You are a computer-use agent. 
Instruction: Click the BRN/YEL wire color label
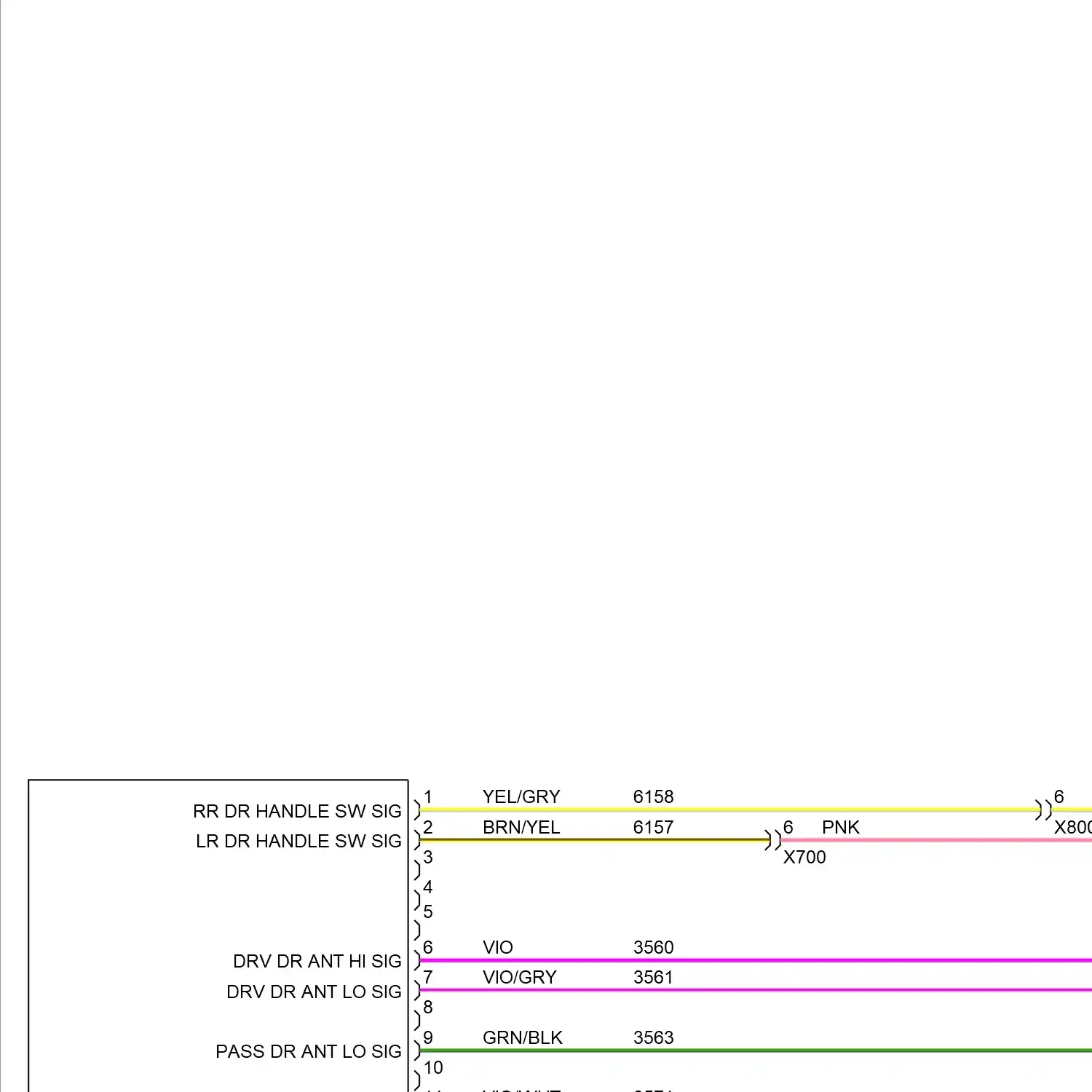521,827
